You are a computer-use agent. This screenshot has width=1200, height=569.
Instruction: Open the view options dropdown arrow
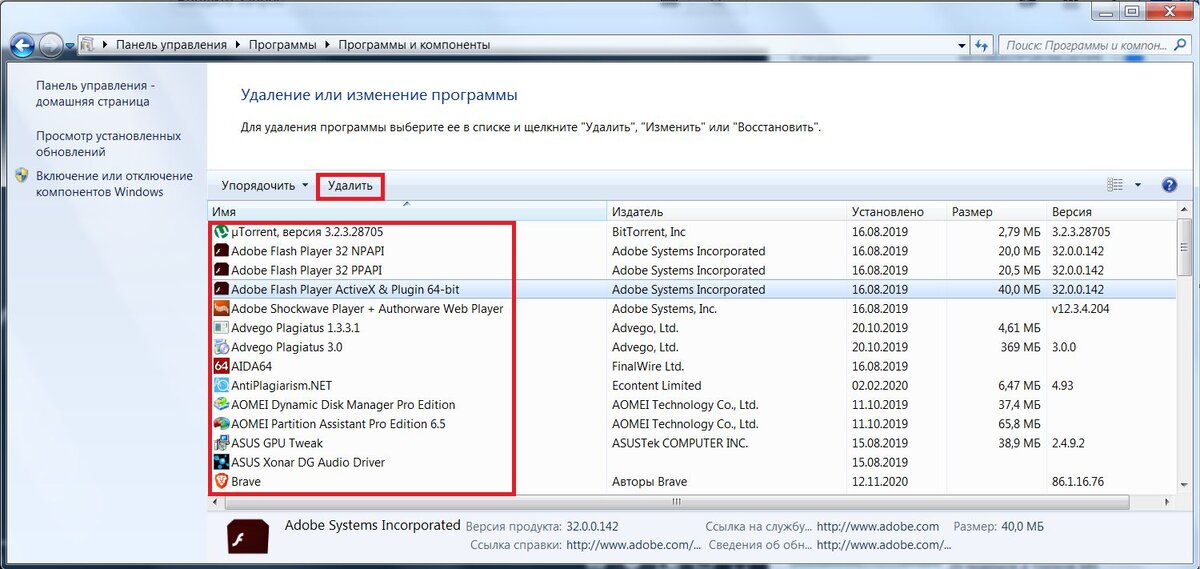click(x=1138, y=185)
